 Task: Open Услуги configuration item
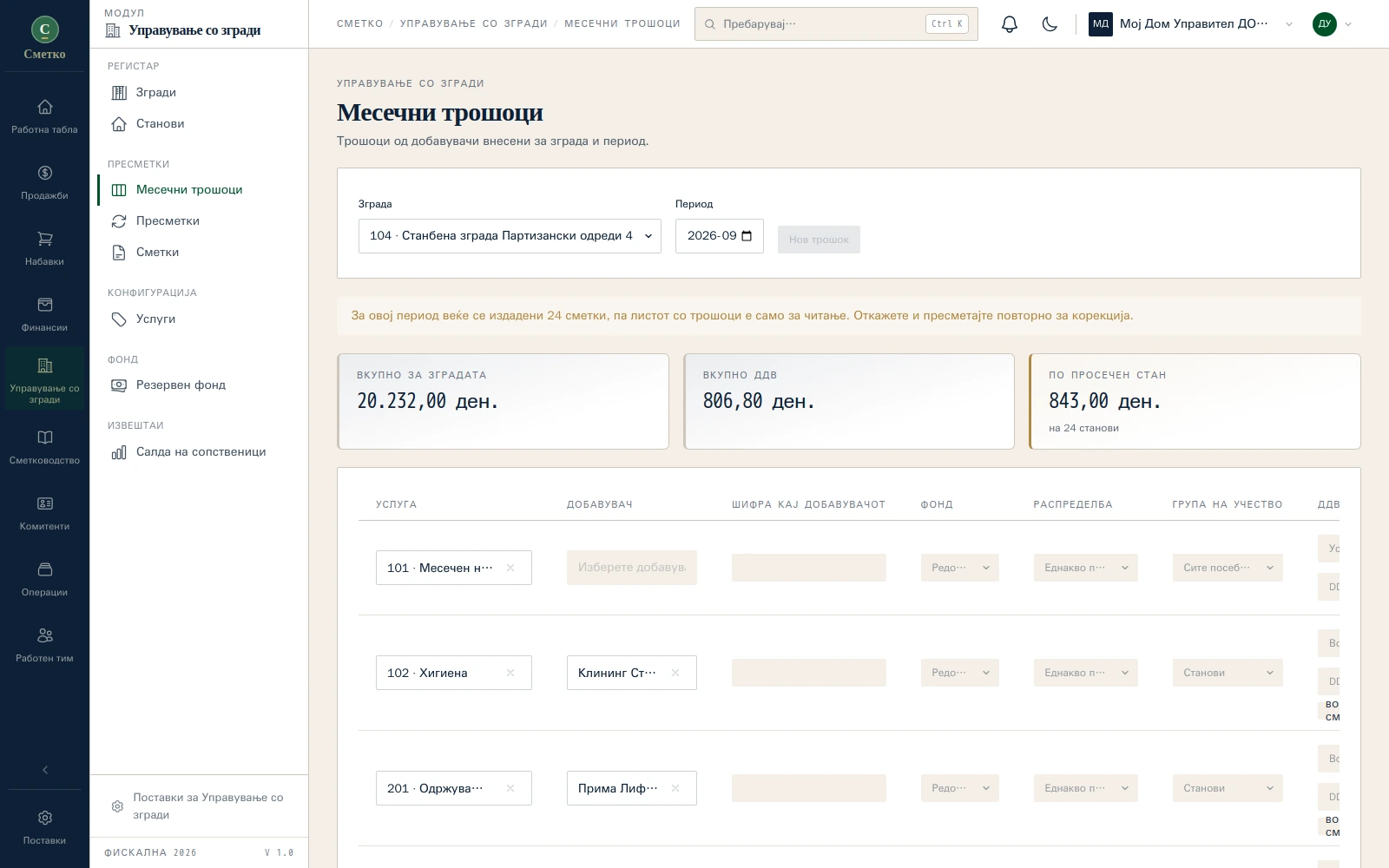click(199, 319)
